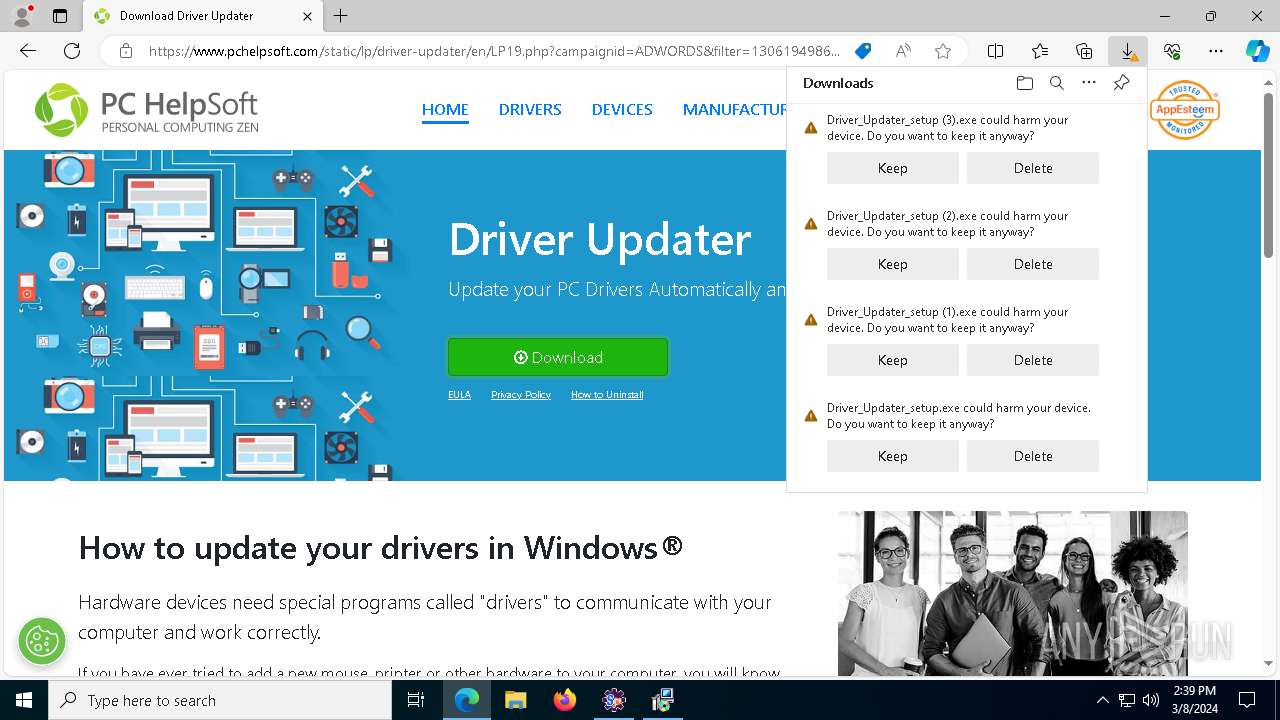
Task: Open the DRIVERS menu item
Action: point(530,110)
